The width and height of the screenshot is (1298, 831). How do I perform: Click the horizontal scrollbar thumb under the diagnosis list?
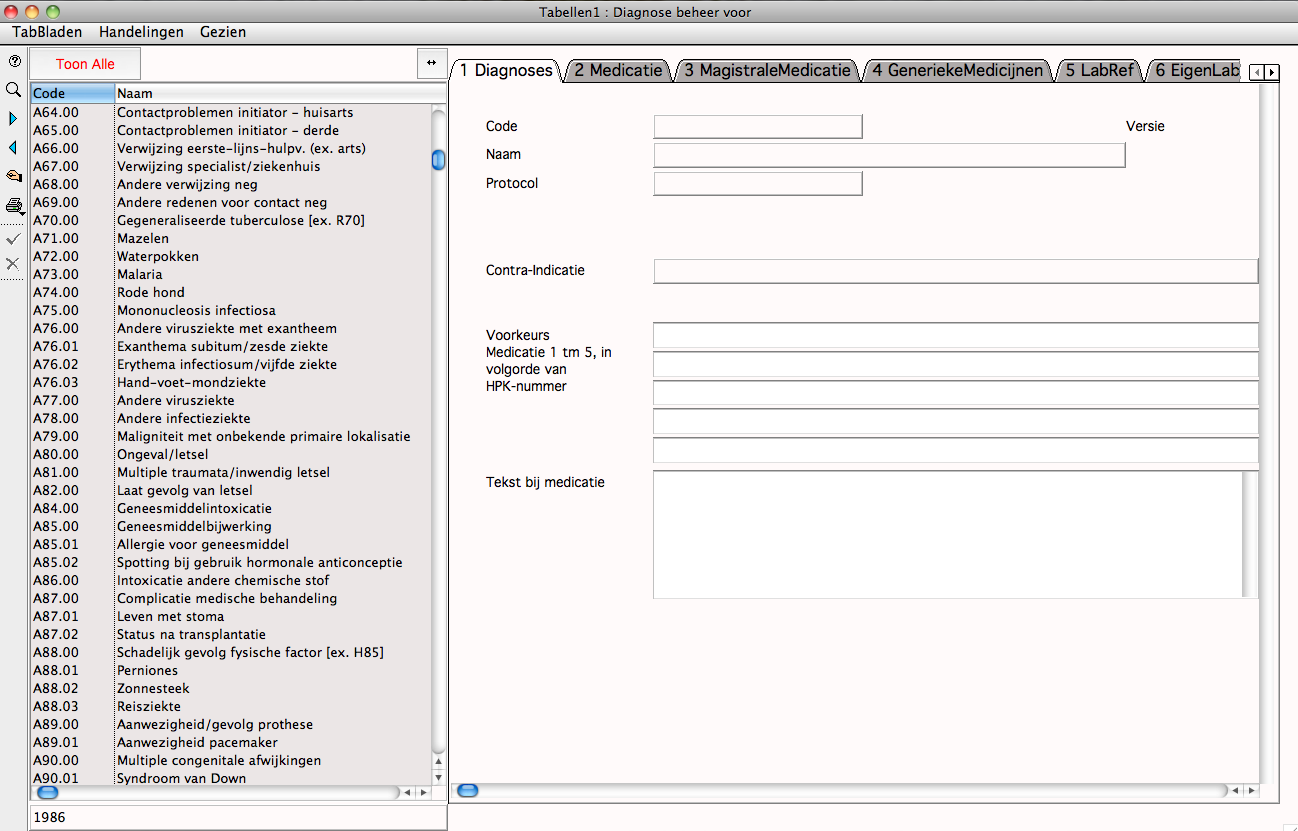pos(48,792)
